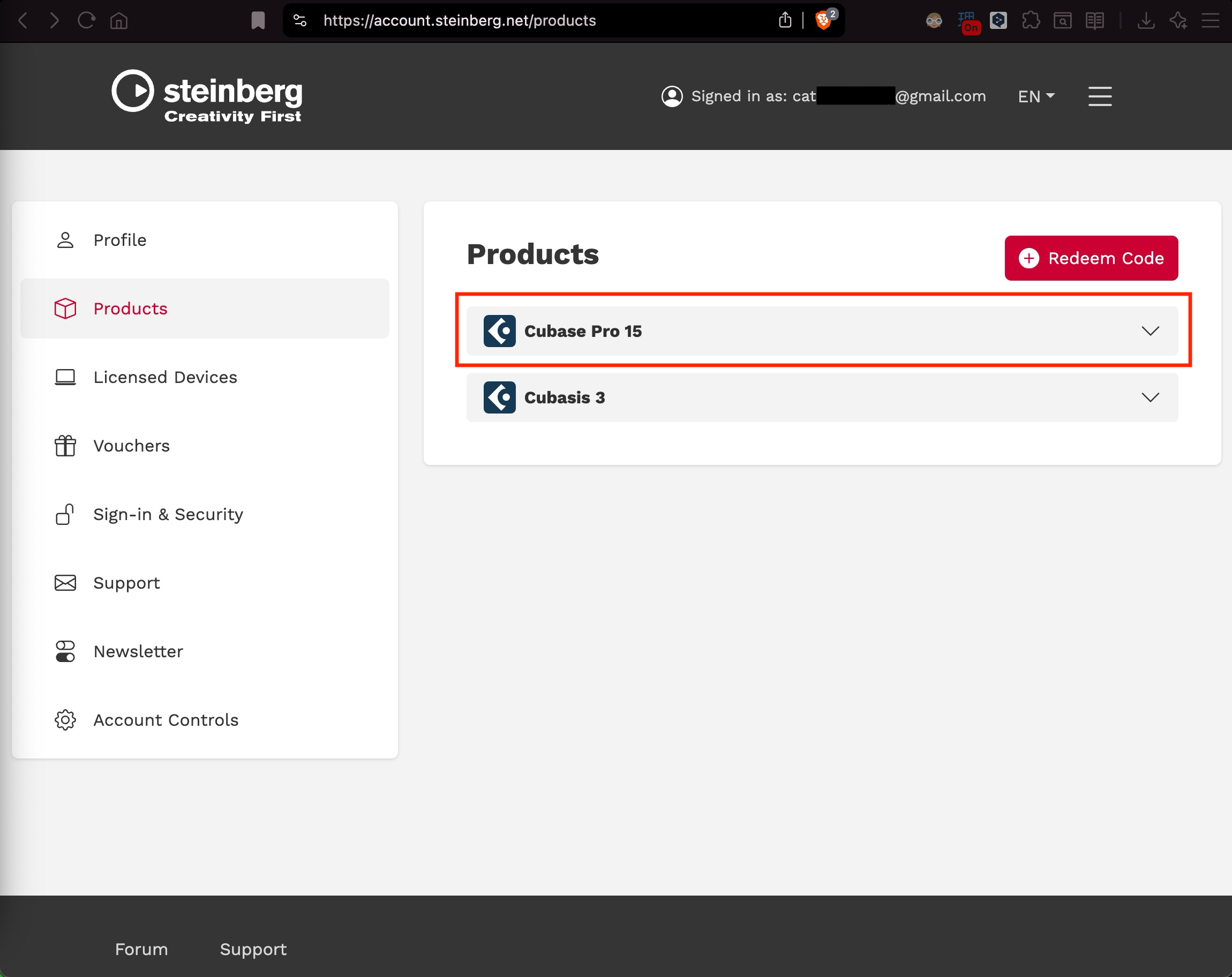Image resolution: width=1232 pixels, height=977 pixels.
Task: Select the Sign-in & Security padlock icon
Action: coord(65,514)
